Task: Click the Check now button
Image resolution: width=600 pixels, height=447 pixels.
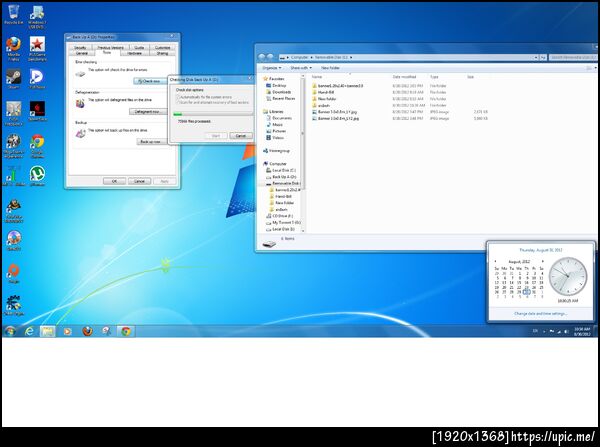Action: tap(150, 81)
